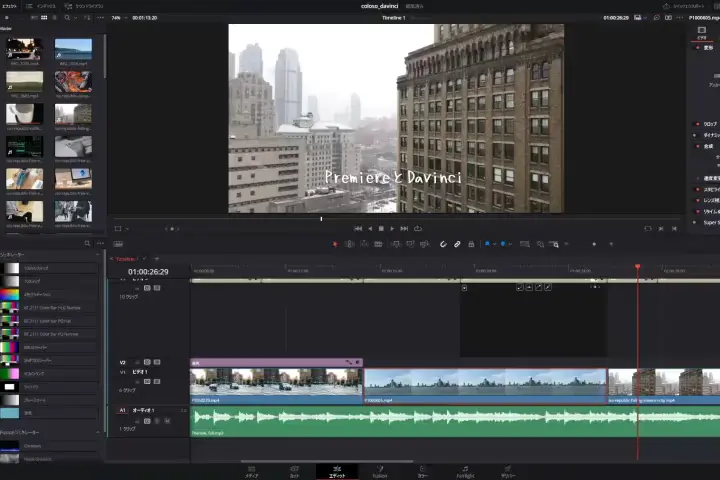Pick the Blade edit mode tool
Viewport: 720px width, 480px height.
(378, 244)
